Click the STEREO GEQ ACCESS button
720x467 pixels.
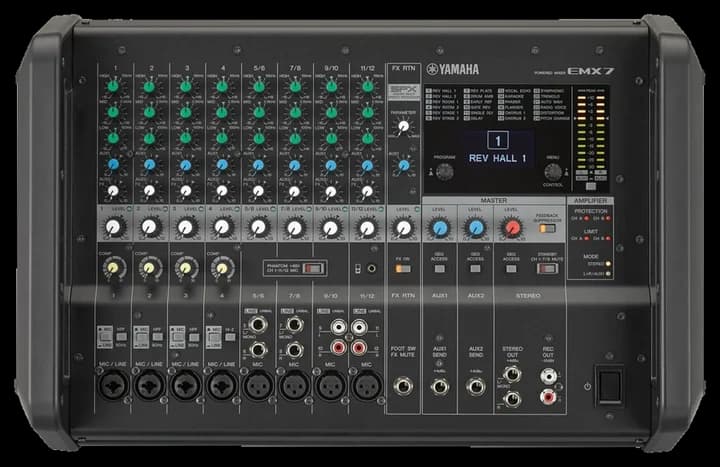(511, 269)
